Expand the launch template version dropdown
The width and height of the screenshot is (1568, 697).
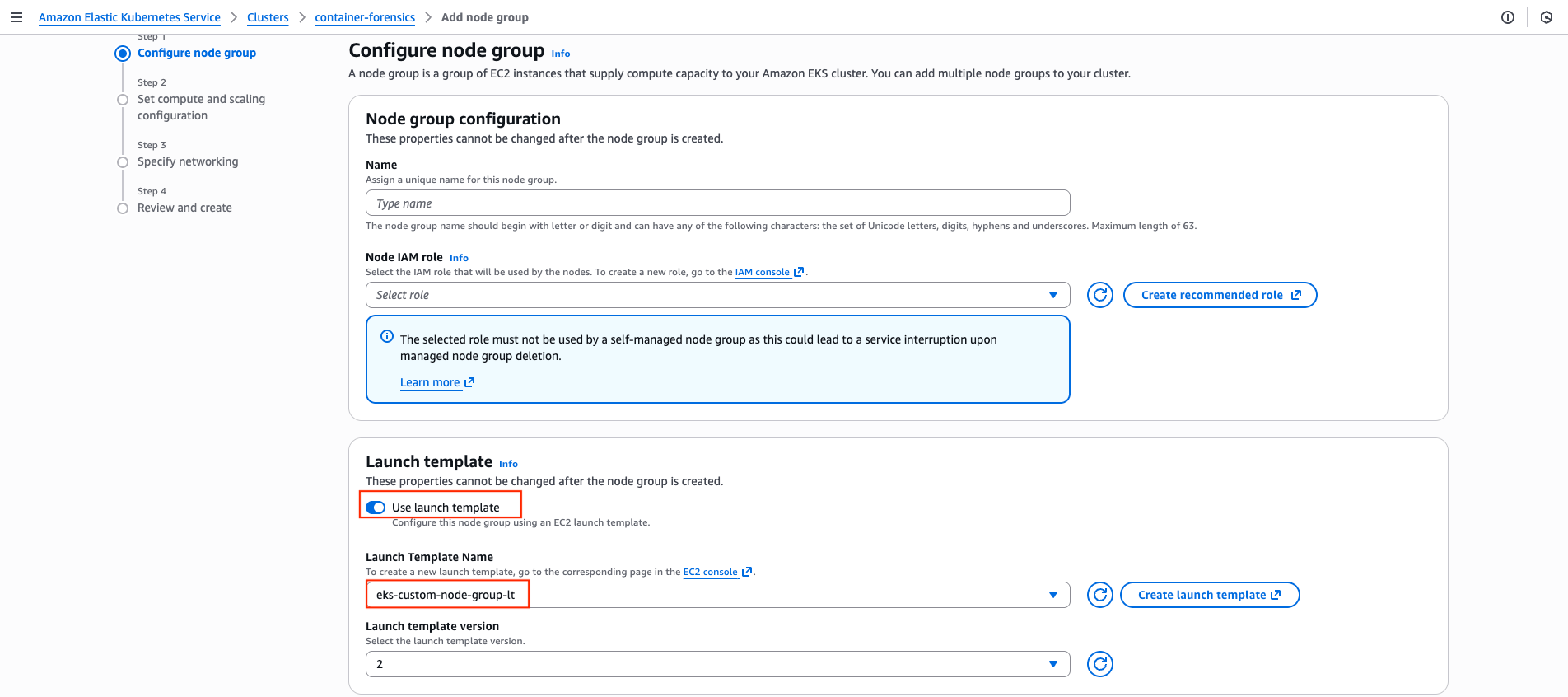[718, 664]
